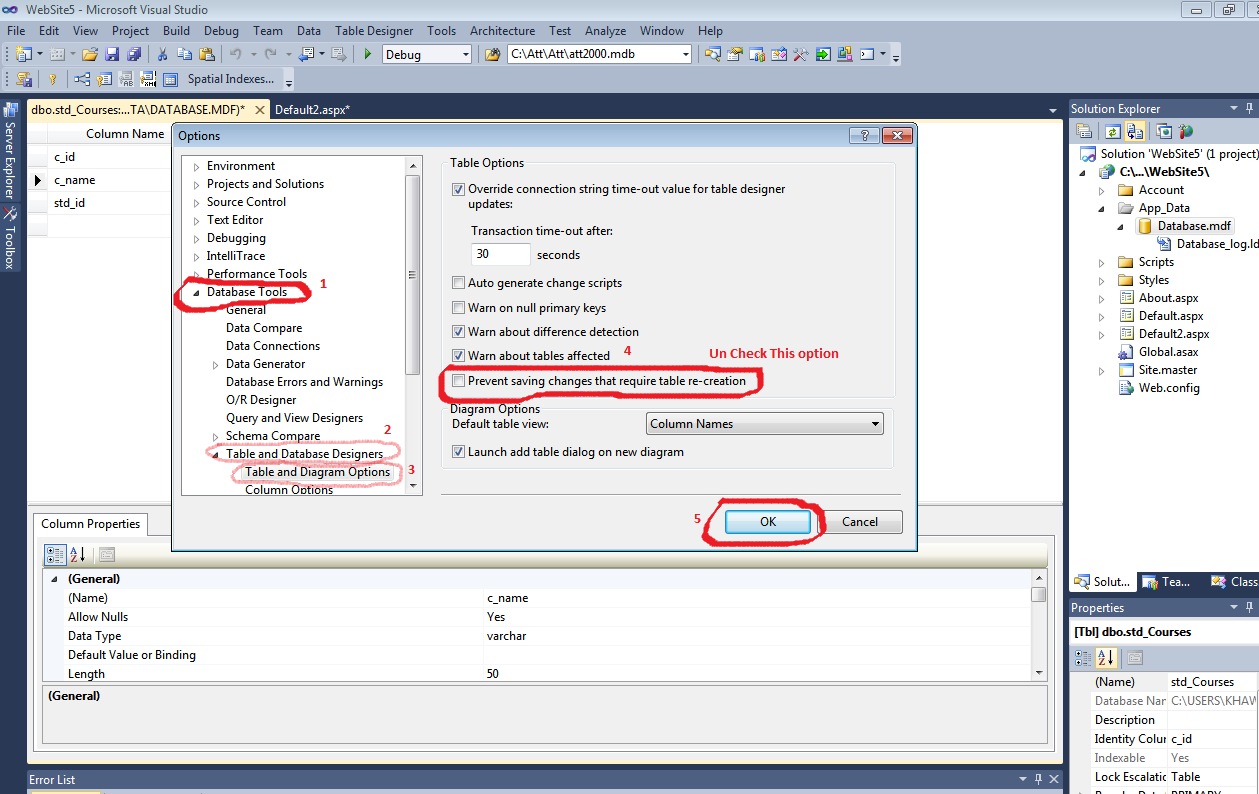Click the Refresh icon in Solution Explorer
Screen dimensions: 1259x794
click(x=1112, y=131)
